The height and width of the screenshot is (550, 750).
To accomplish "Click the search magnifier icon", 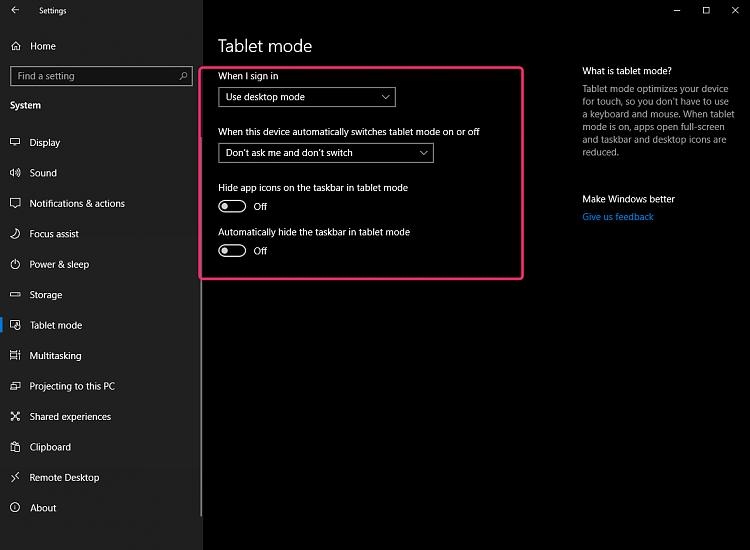I will click(183, 76).
